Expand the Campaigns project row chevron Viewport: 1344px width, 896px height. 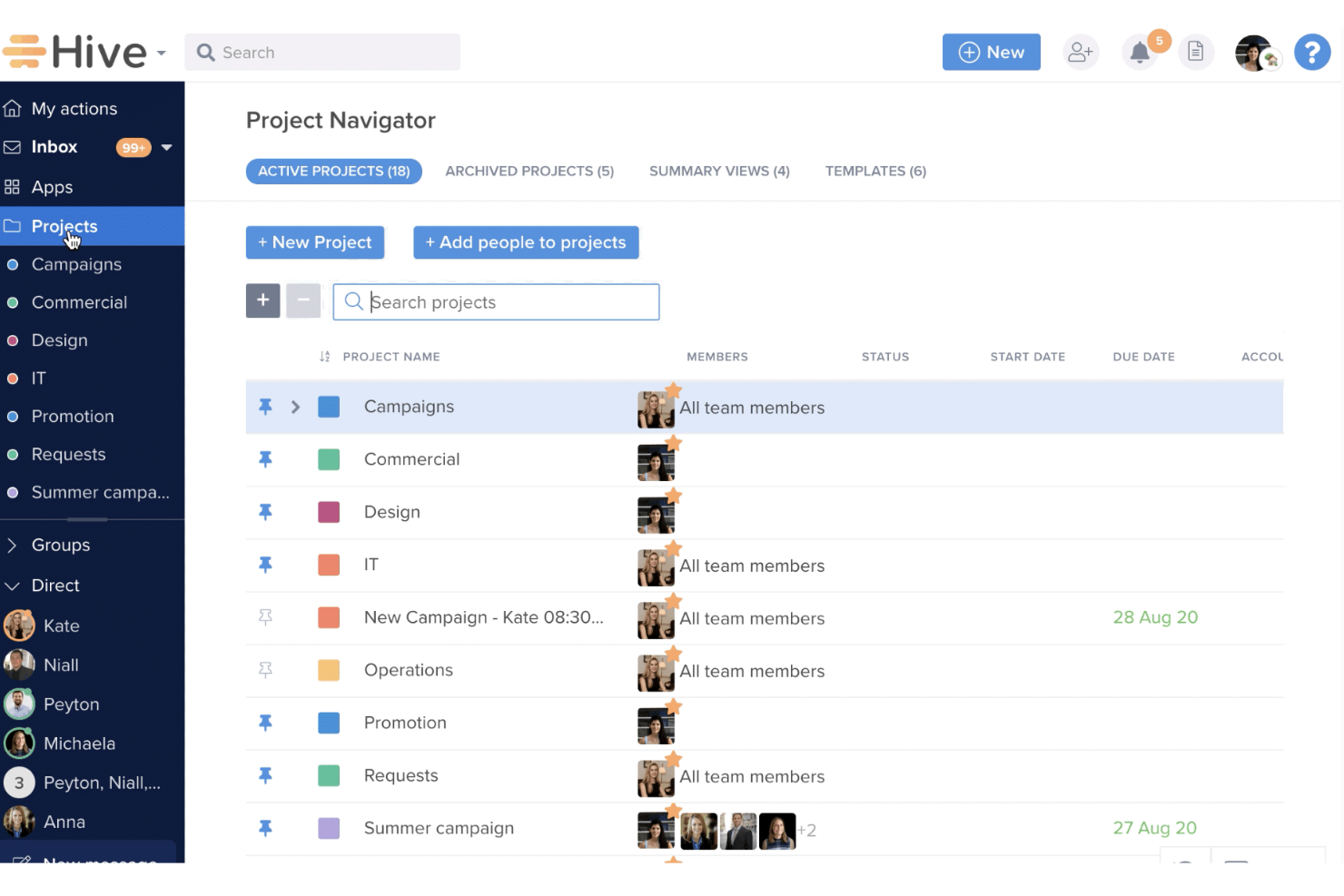[x=295, y=407]
